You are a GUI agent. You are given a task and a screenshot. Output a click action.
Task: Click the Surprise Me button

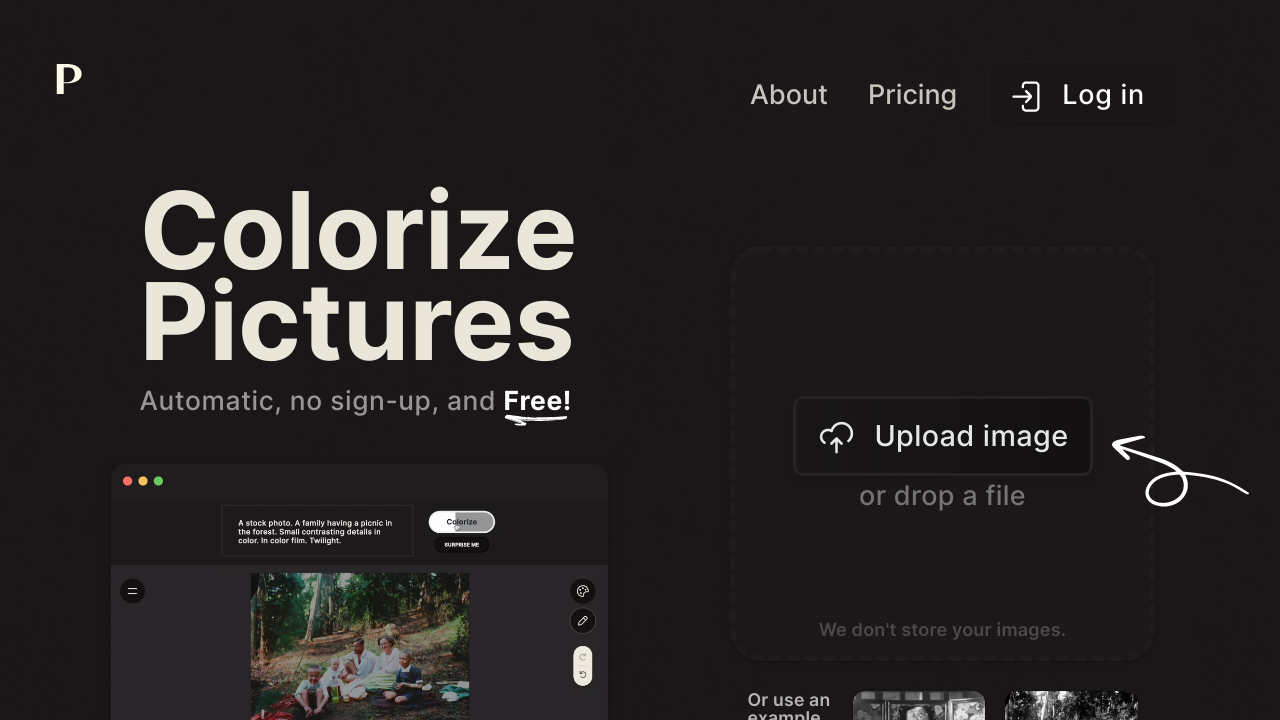tap(462, 545)
